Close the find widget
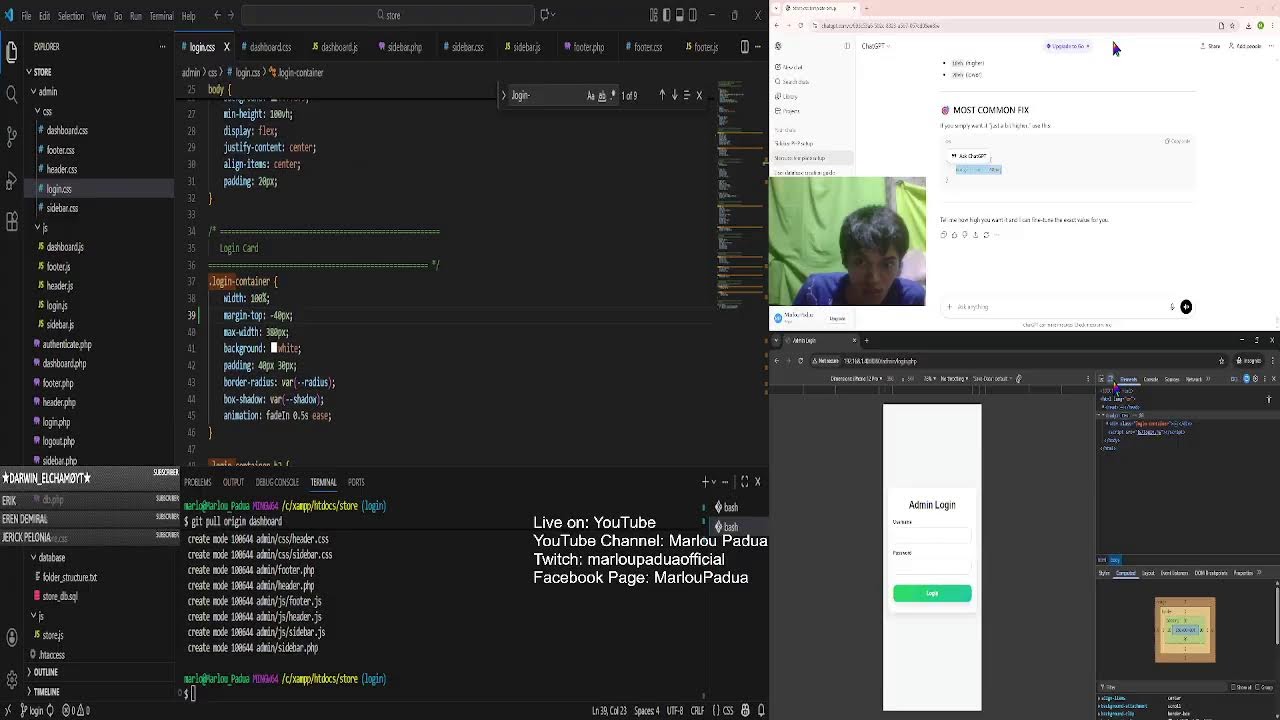The width and height of the screenshot is (1280, 720). point(699,95)
